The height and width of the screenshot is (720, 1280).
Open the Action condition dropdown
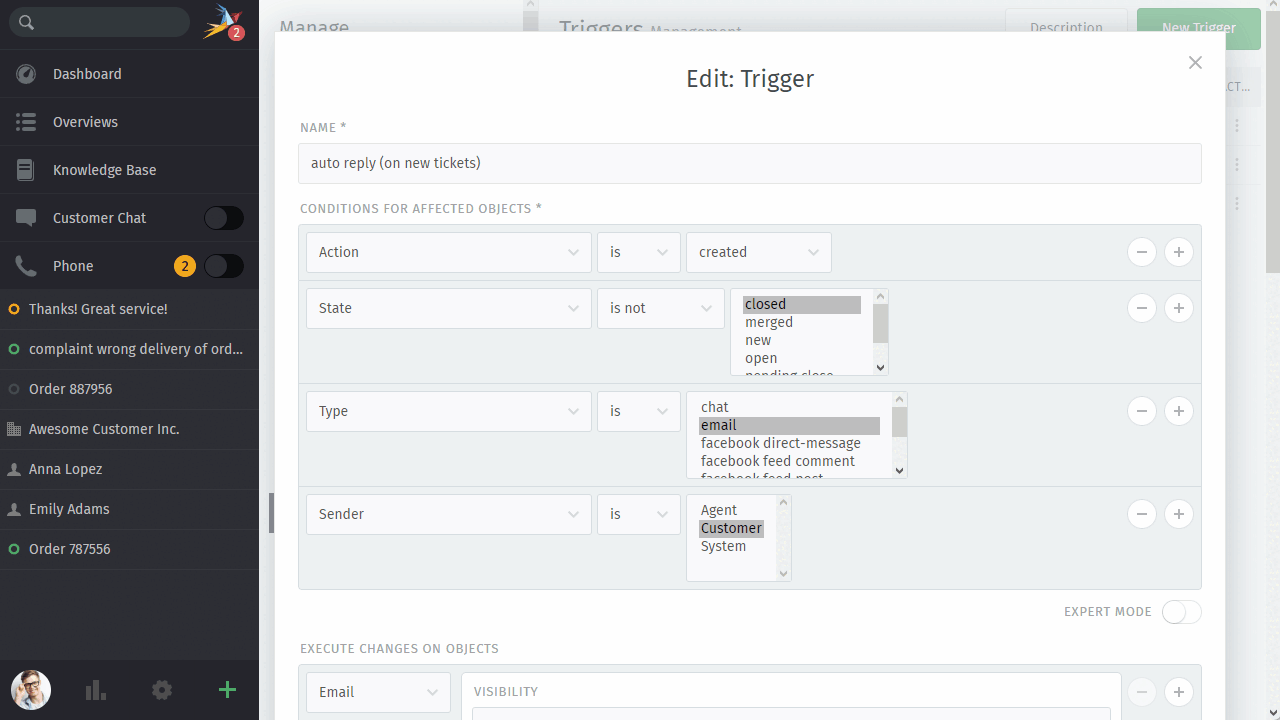click(x=448, y=252)
